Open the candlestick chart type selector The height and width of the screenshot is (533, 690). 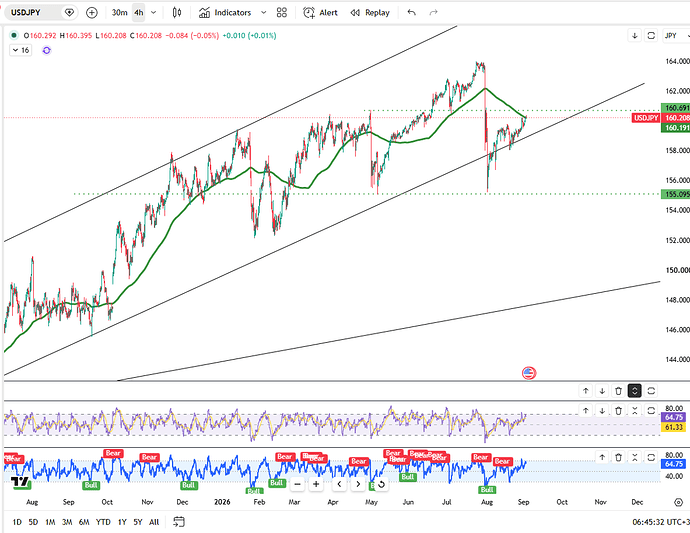176,12
